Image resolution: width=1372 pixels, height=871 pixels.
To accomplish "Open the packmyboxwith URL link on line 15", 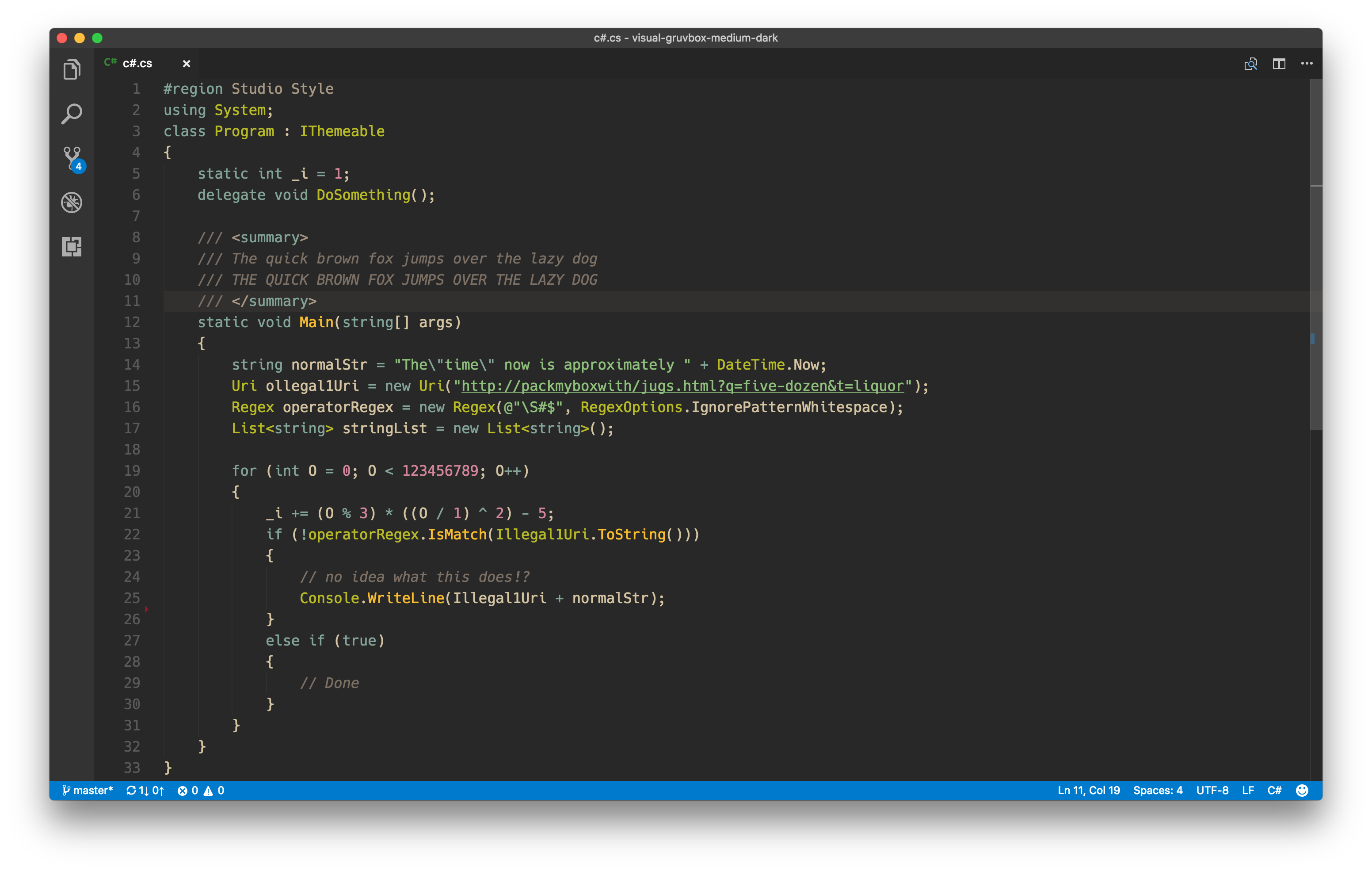I will (682, 386).
